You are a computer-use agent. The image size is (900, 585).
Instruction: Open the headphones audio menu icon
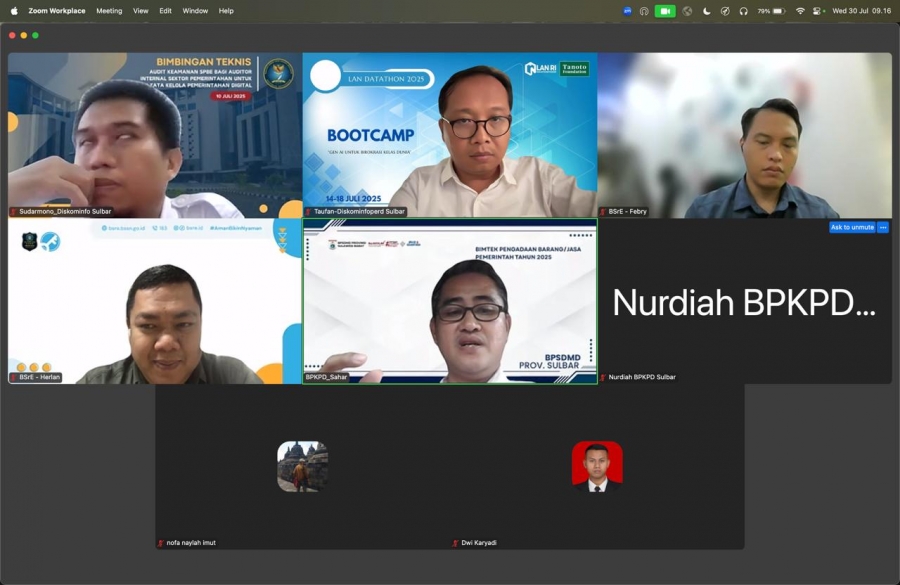click(x=743, y=11)
